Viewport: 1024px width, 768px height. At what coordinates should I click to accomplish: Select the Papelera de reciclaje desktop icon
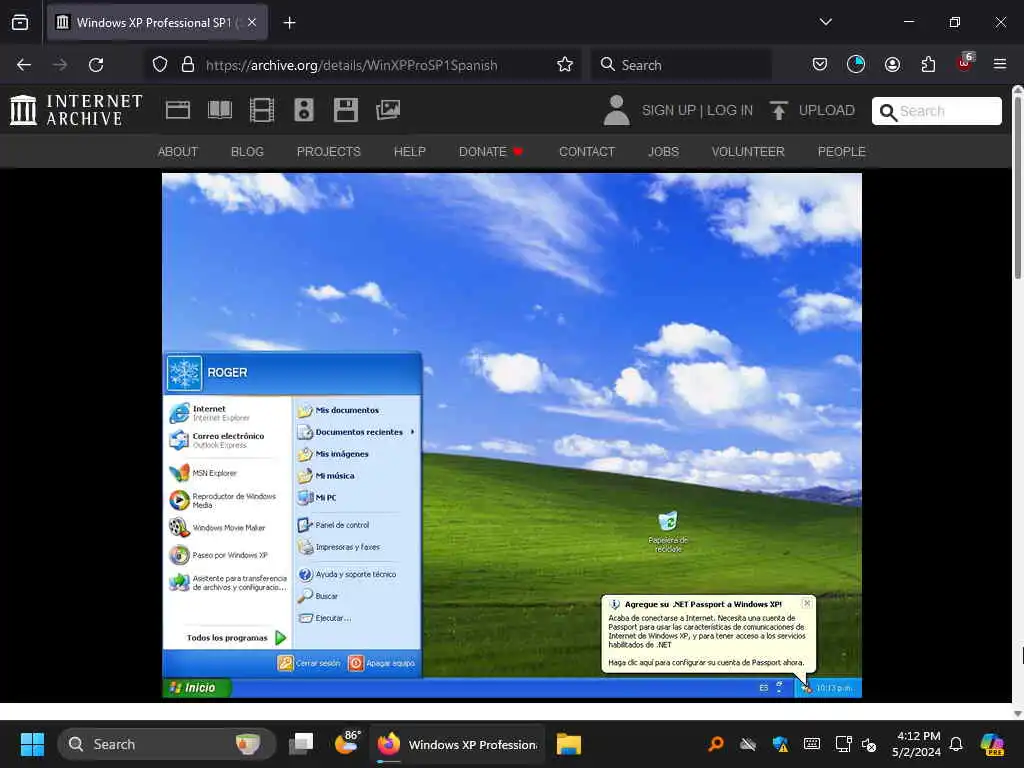pyautogui.click(x=667, y=532)
